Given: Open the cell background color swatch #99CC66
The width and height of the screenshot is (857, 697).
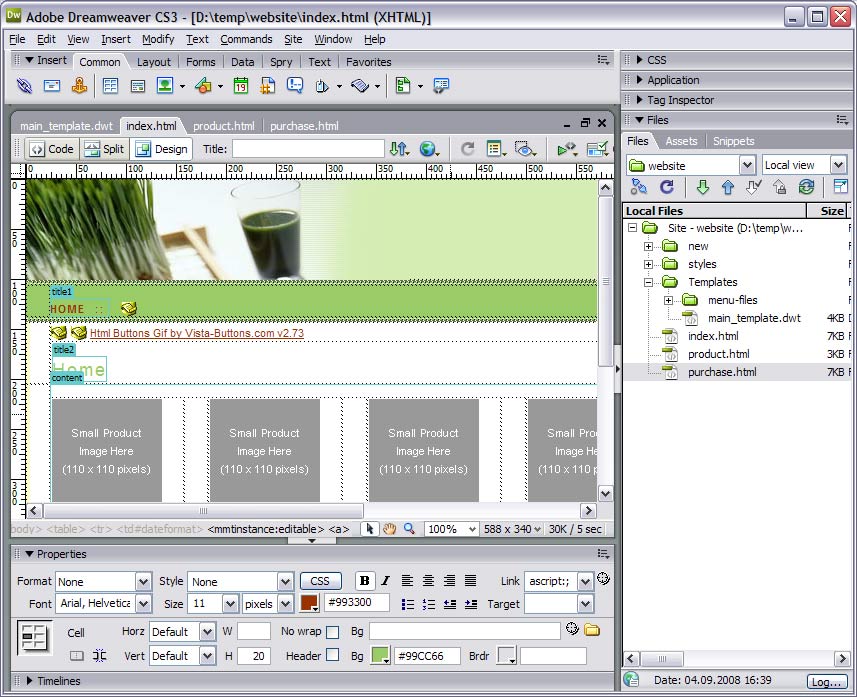Looking at the screenshot, I should 380,655.
